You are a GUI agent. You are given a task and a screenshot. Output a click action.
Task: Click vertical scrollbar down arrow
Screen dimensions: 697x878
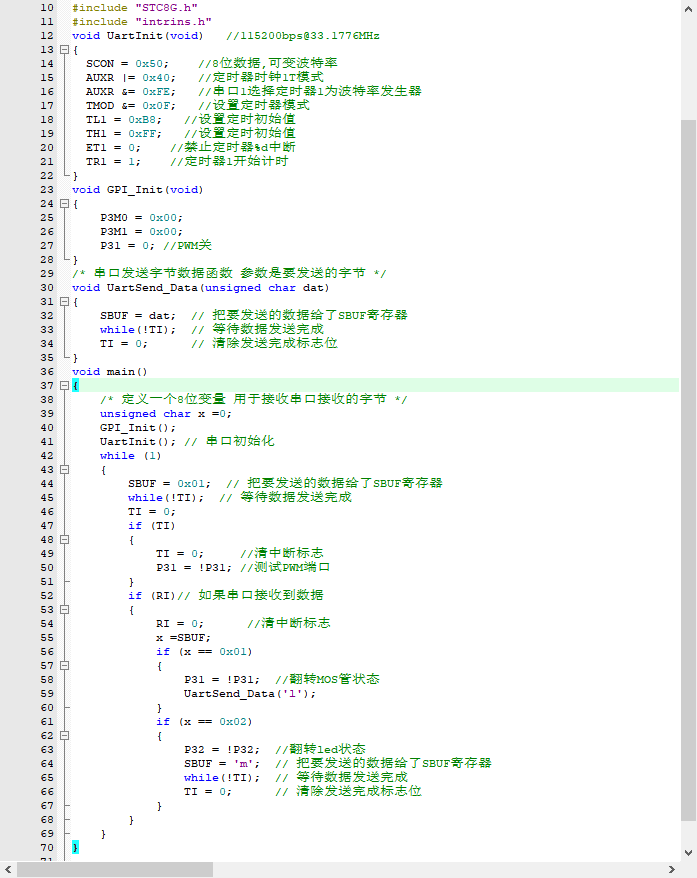[x=689, y=853]
